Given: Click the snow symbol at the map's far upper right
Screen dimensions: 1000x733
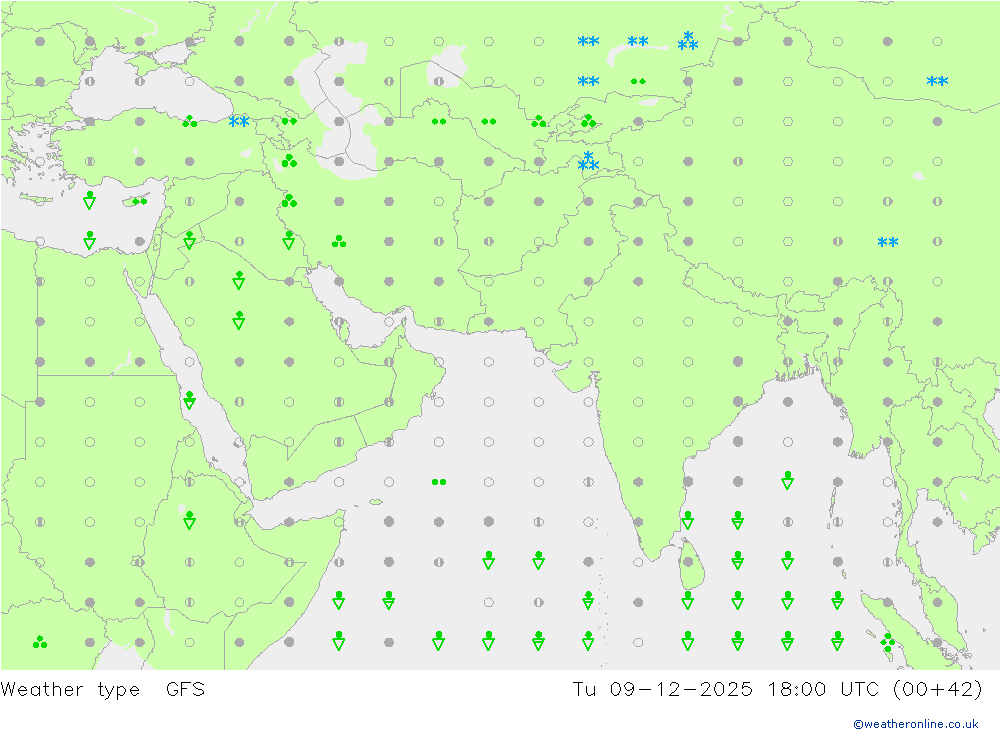Looking at the screenshot, I should [938, 81].
